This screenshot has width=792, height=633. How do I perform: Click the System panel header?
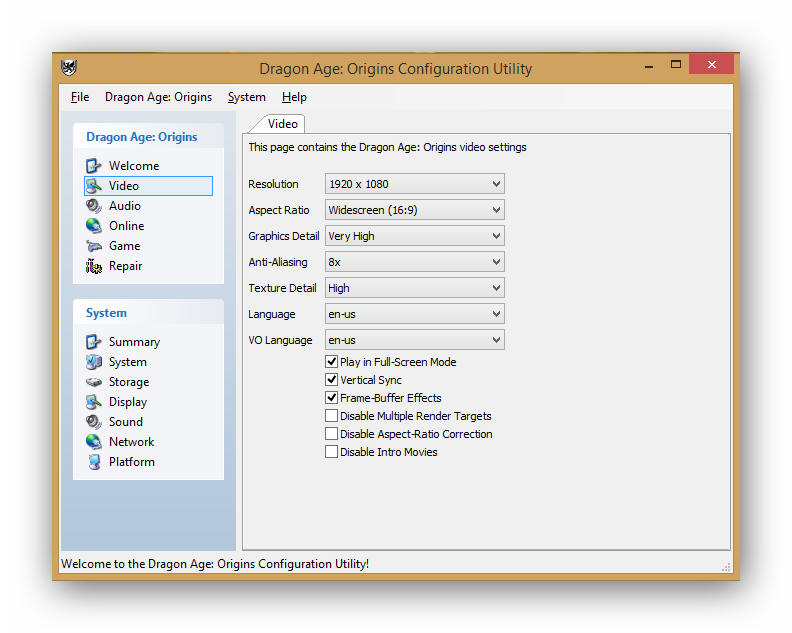(148, 313)
